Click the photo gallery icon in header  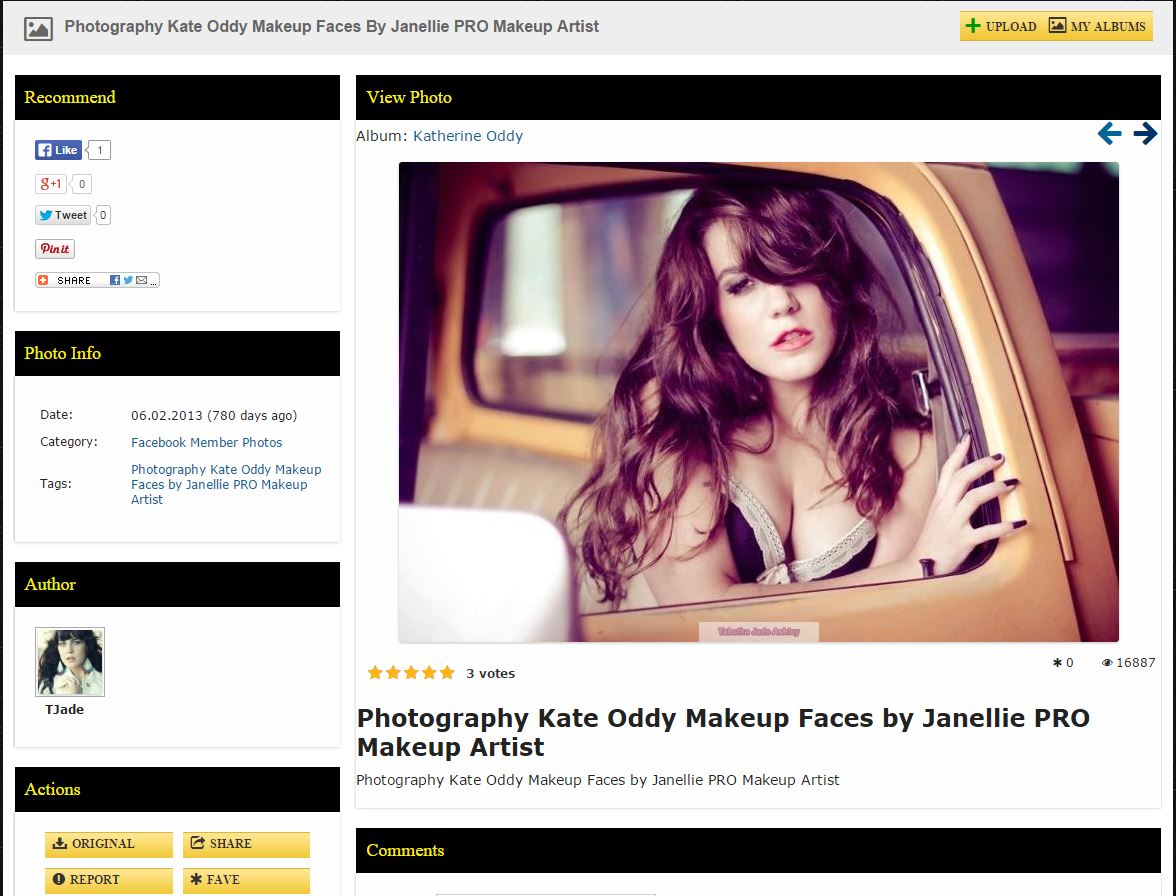pyautogui.click(x=38, y=27)
